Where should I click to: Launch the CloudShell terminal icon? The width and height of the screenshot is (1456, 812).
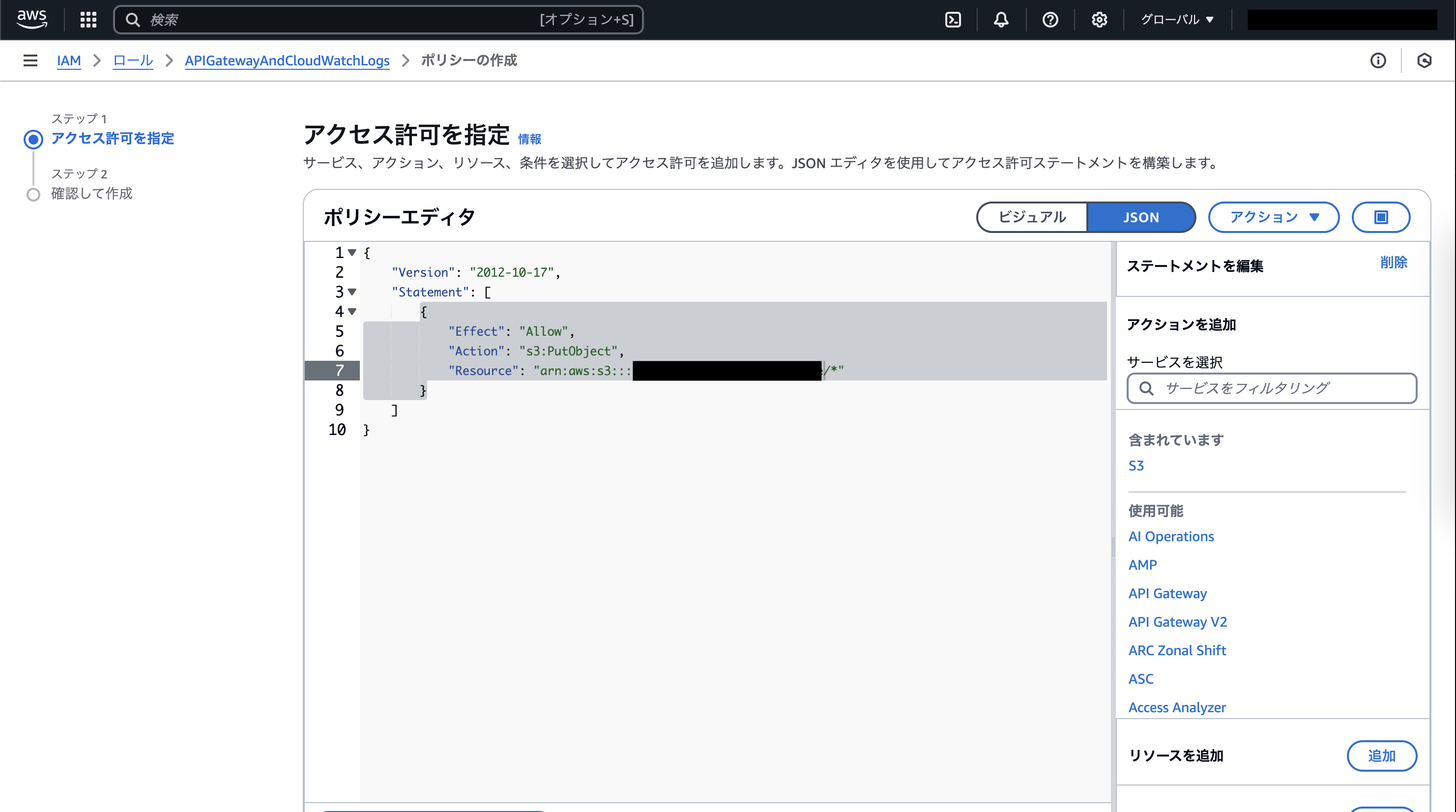click(x=953, y=20)
